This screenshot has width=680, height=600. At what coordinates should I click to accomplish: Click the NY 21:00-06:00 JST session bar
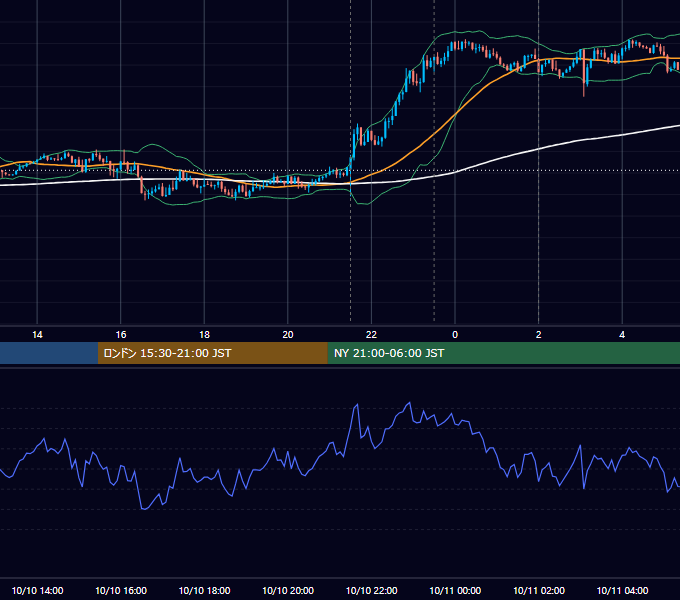tap(503, 353)
